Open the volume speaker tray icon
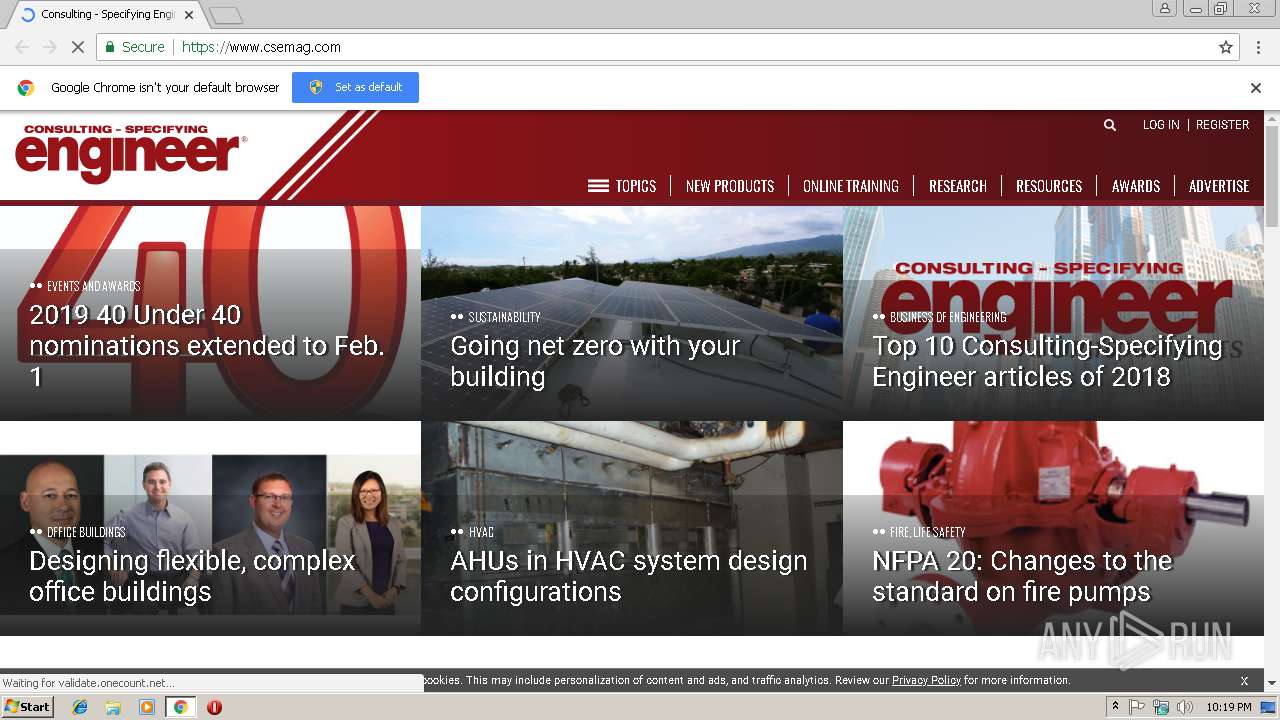 [x=1185, y=707]
